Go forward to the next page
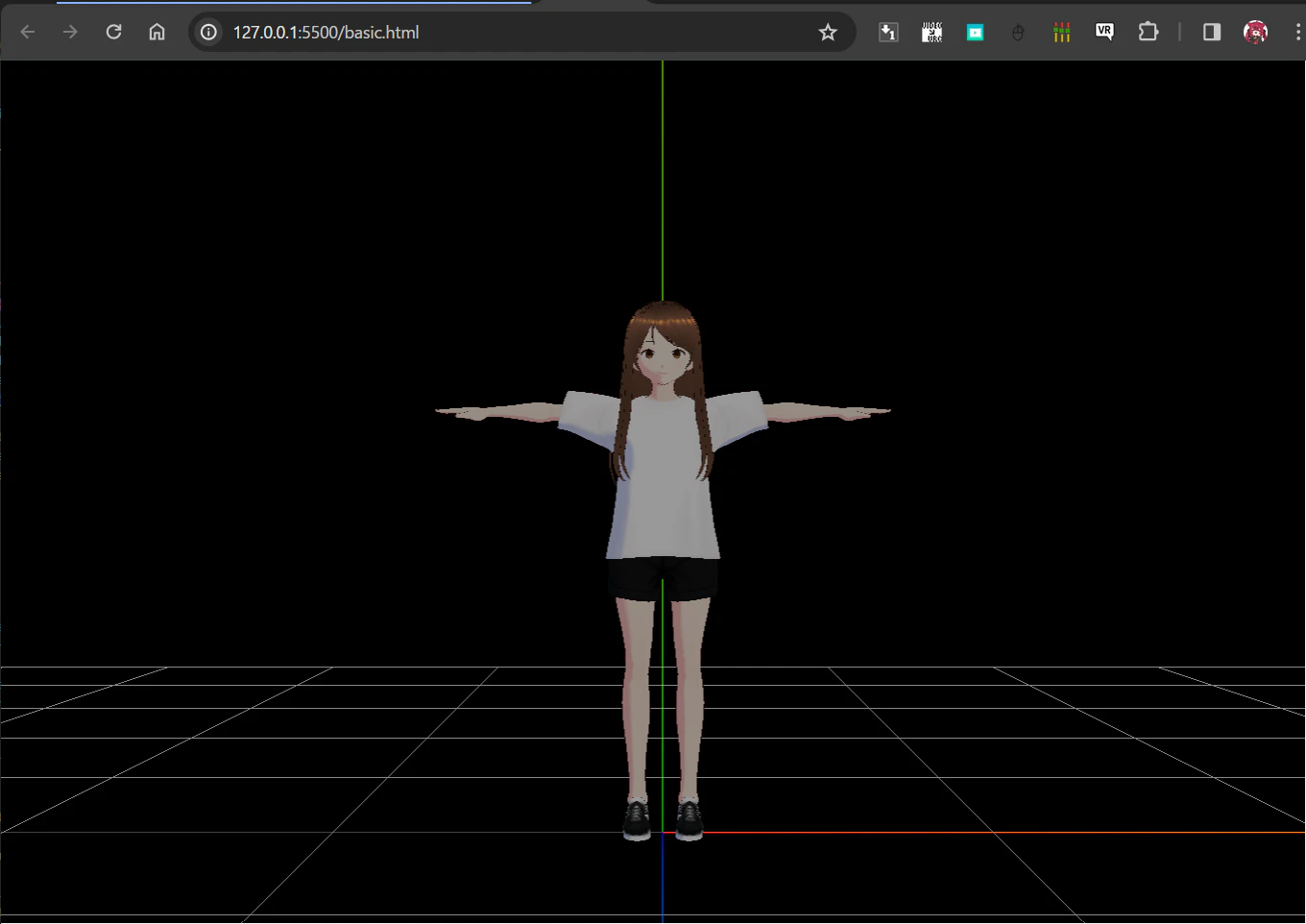 [x=70, y=33]
